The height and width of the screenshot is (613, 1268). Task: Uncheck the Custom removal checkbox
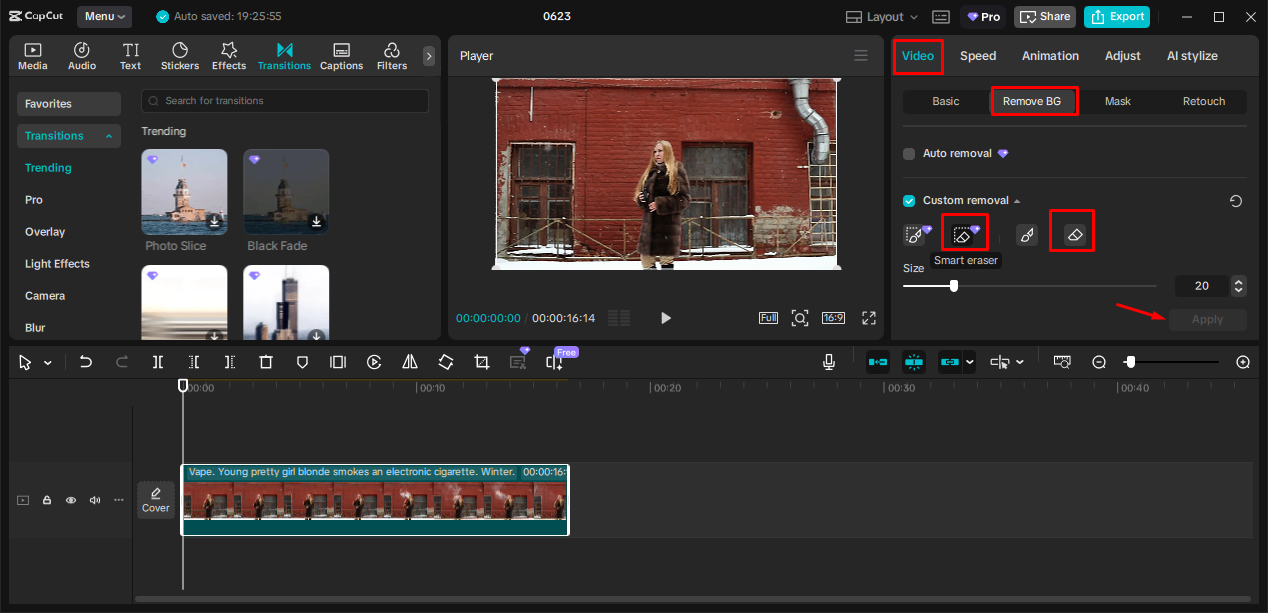[909, 201]
